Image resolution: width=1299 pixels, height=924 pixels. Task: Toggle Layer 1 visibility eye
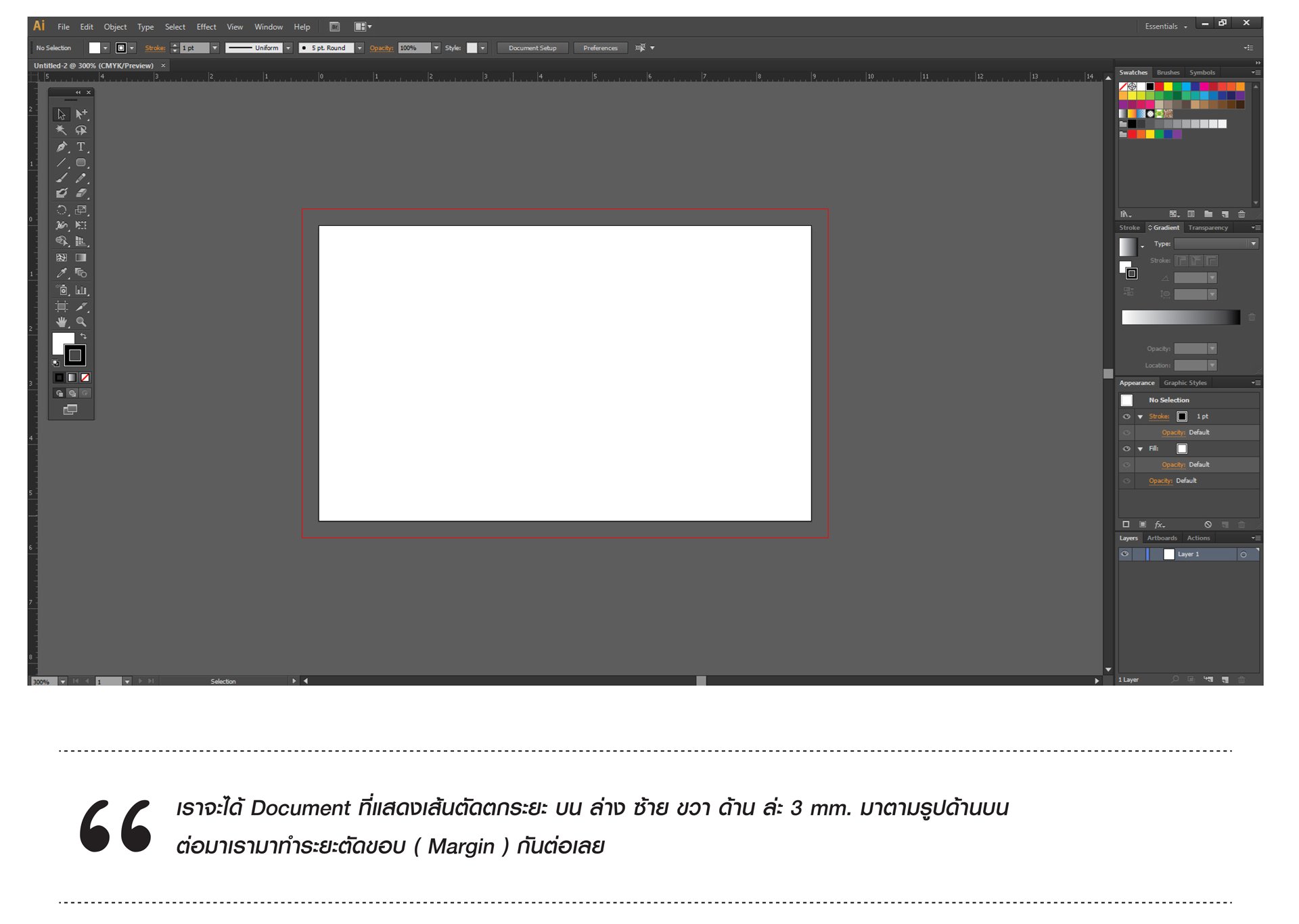pyautogui.click(x=1124, y=554)
